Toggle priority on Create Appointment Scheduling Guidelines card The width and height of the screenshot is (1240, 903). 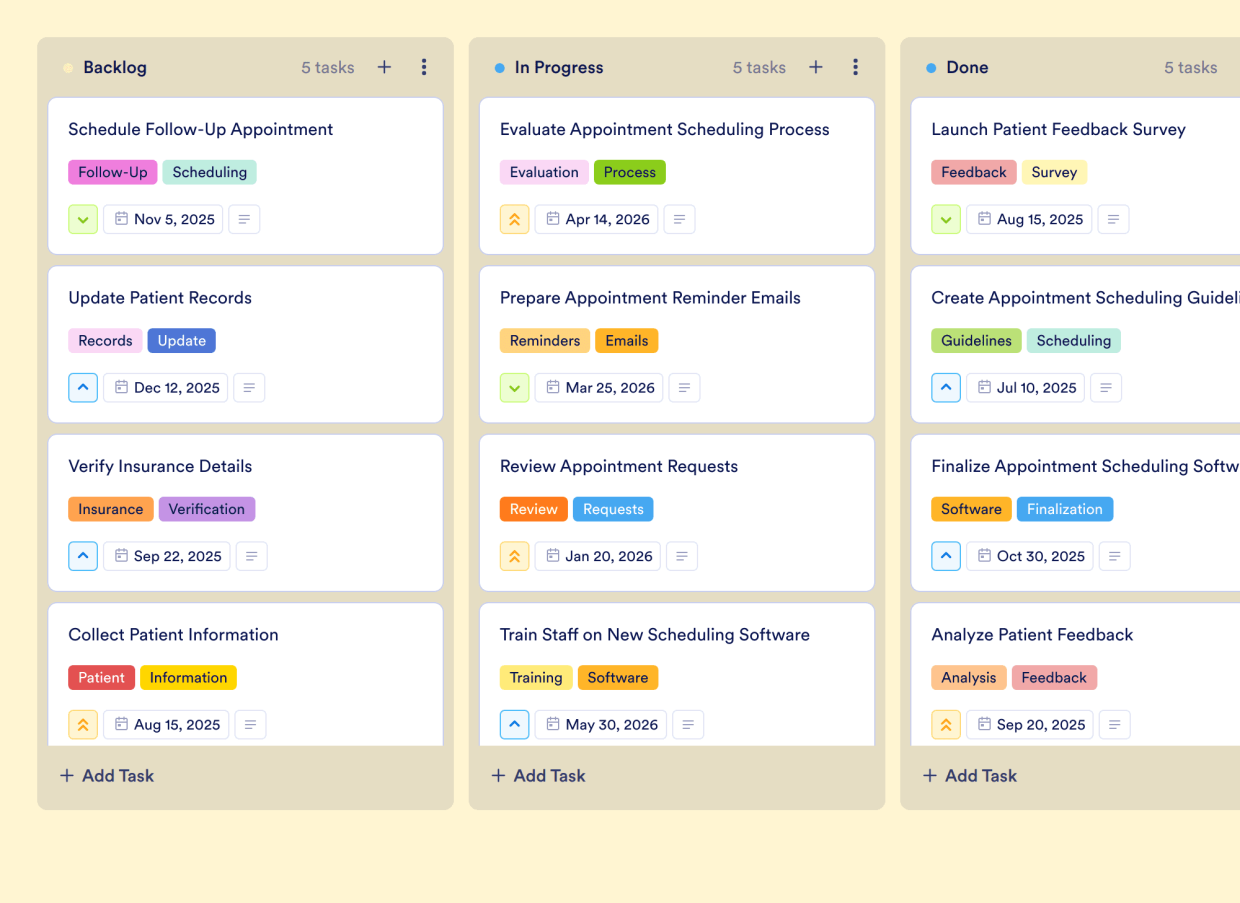[946, 387]
